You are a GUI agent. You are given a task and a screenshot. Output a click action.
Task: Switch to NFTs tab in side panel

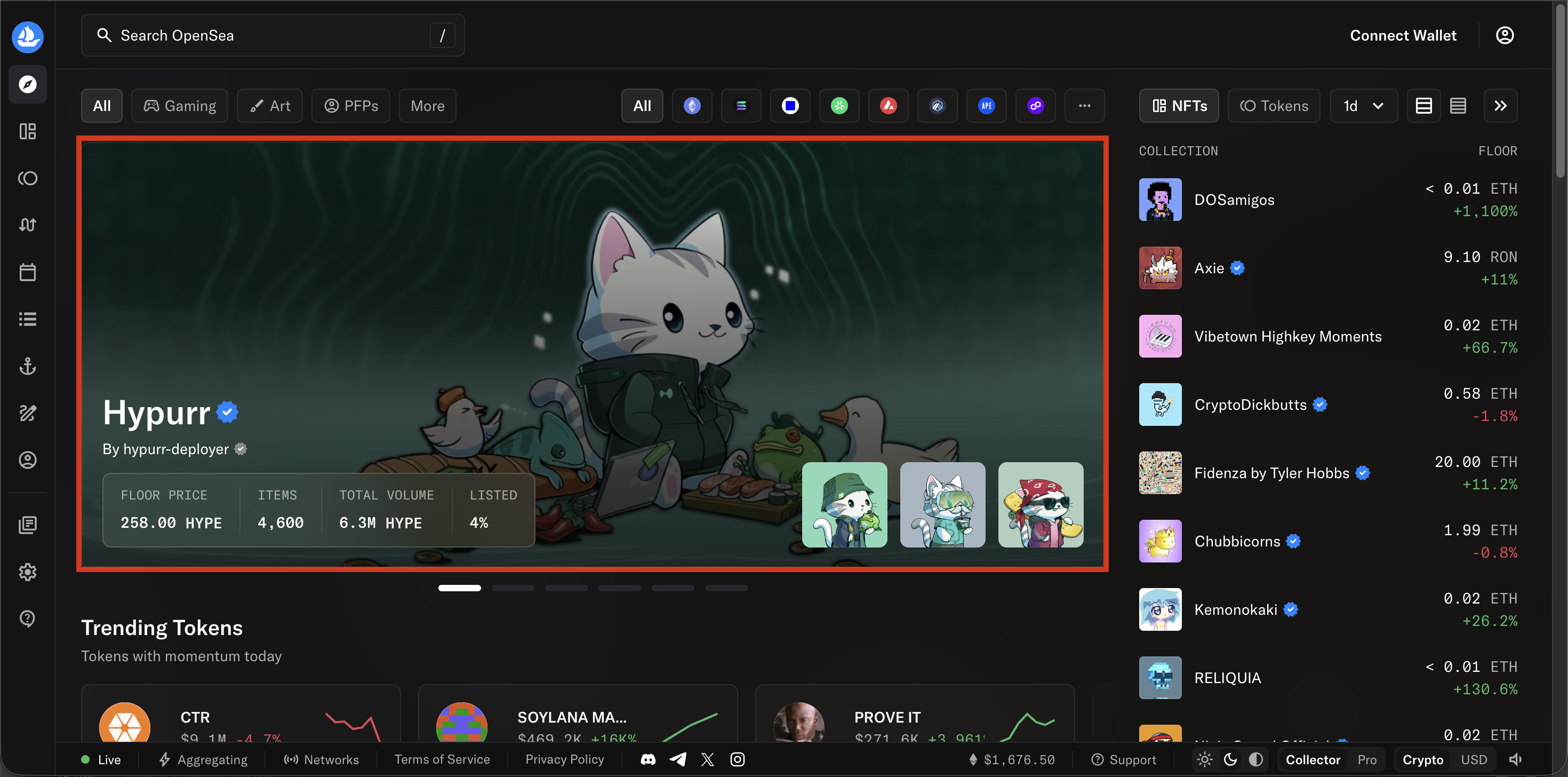(x=1179, y=106)
